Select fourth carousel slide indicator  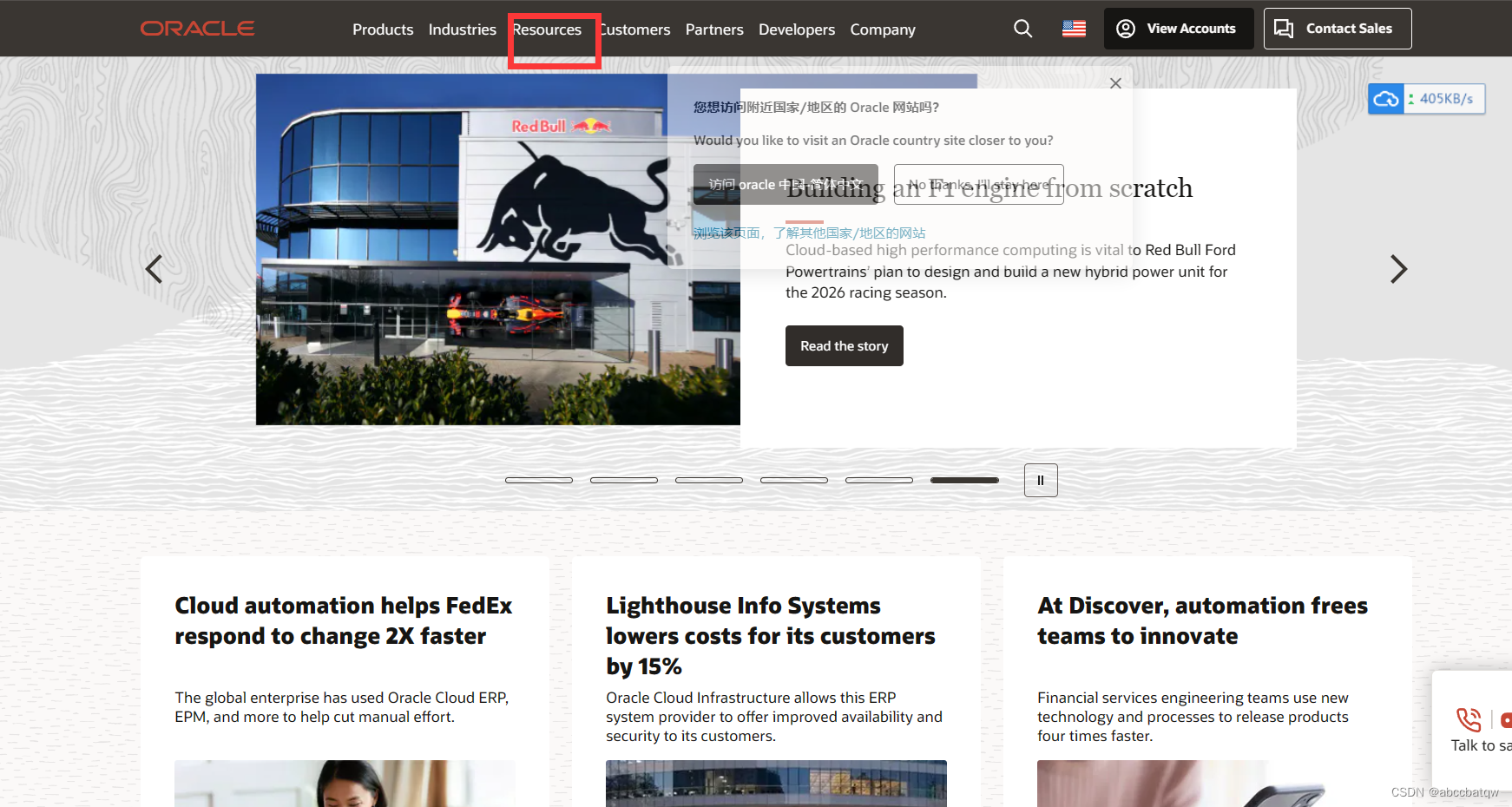794,480
